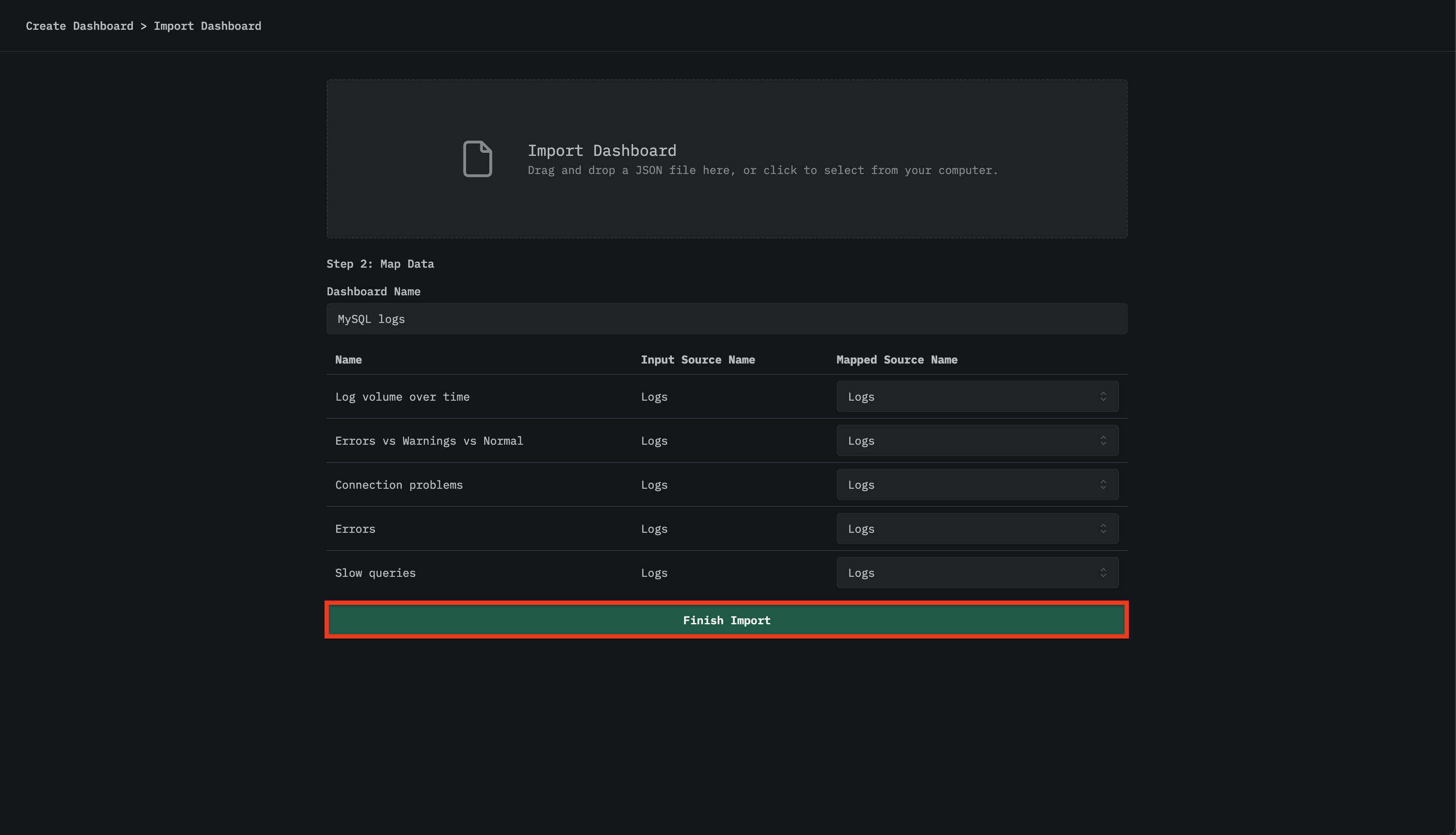Click the Input Source Name column header
The height and width of the screenshot is (835, 1456).
(698, 360)
